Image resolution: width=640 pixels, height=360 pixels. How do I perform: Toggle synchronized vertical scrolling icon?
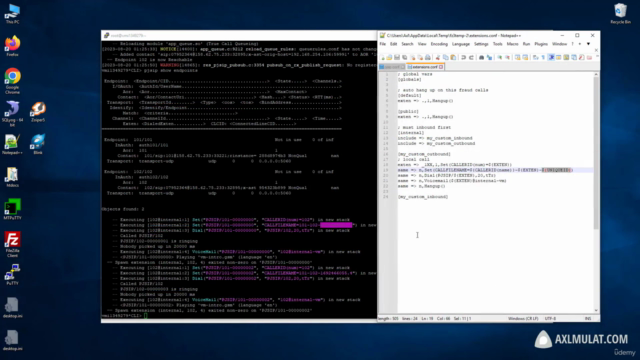click(518, 58)
